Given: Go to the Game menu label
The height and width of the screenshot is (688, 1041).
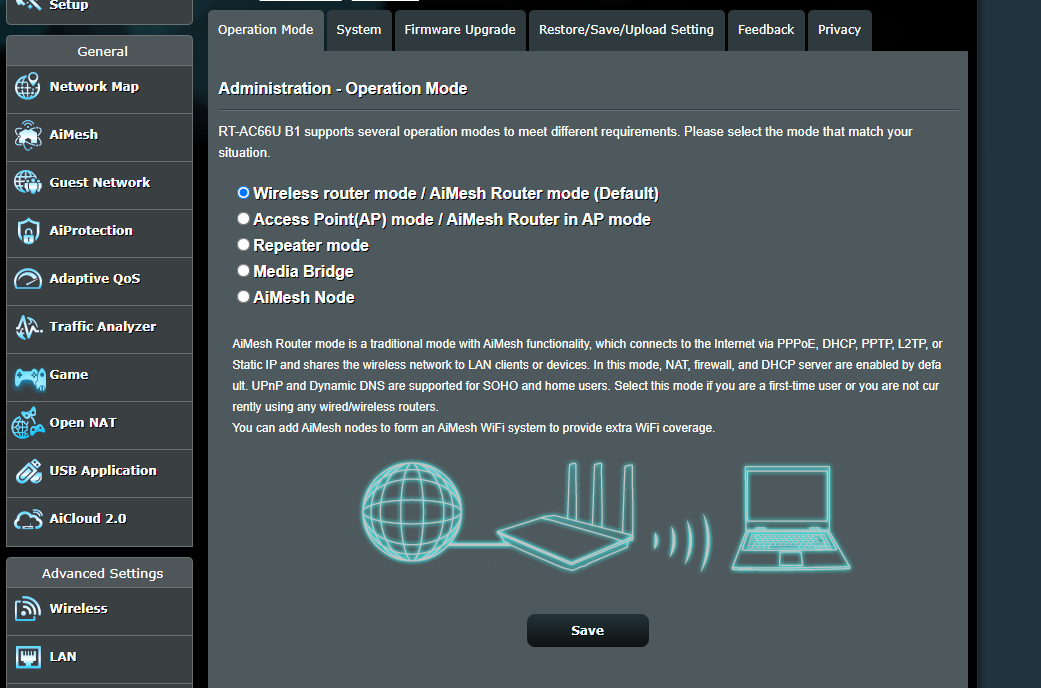Looking at the screenshot, I should 69,375.
